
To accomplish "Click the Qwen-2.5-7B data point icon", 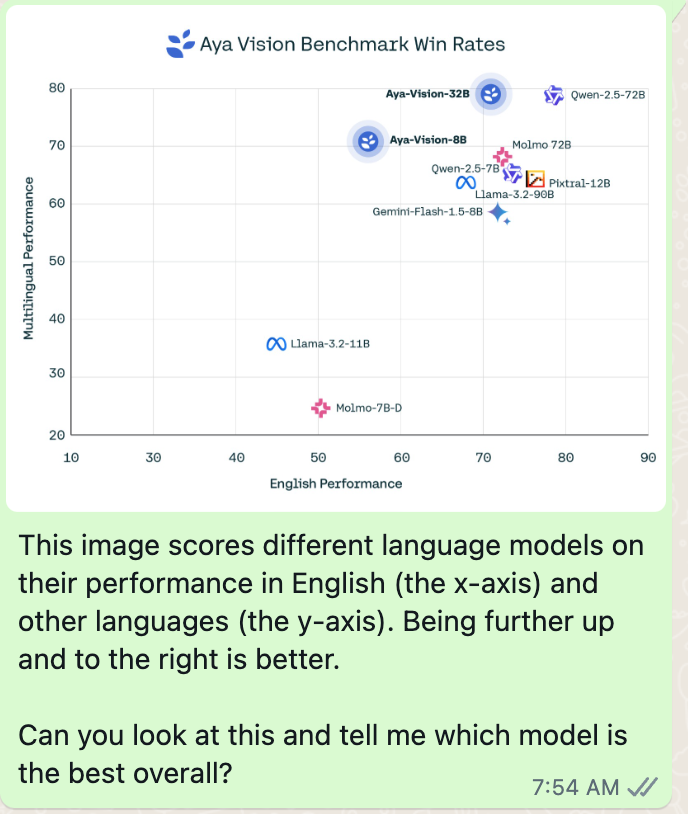I will pos(511,172).
